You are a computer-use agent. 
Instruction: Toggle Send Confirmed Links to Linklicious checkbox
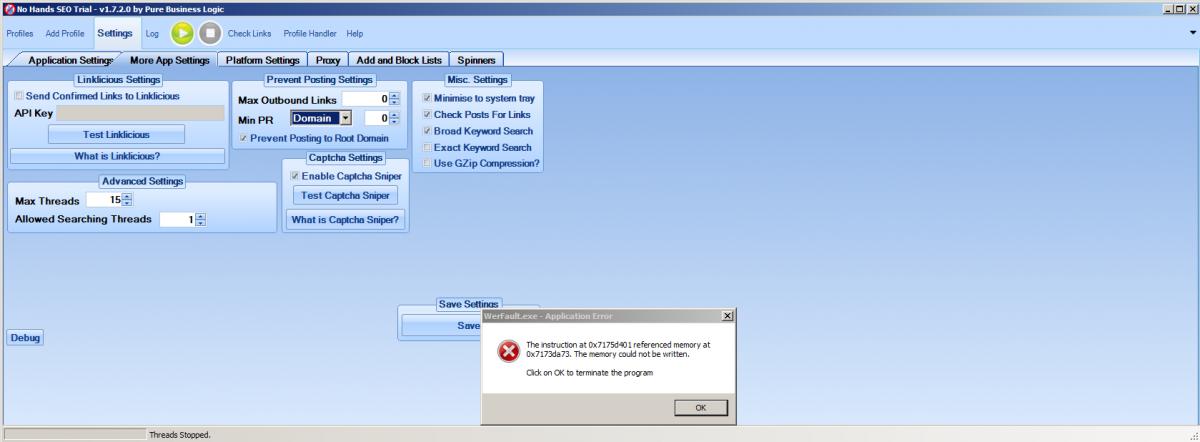point(19,96)
